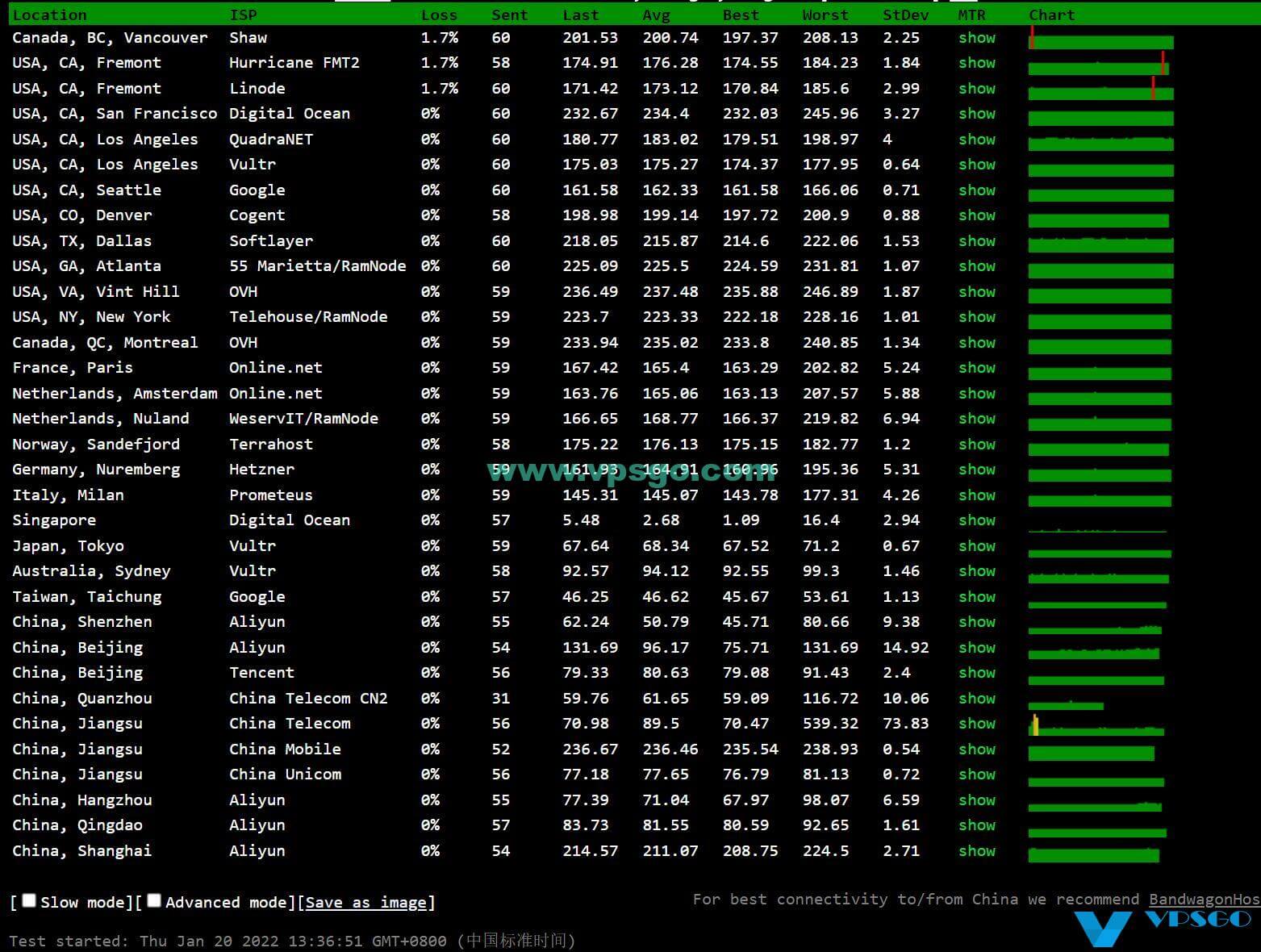Screen dimensions: 1261x952
Task: Click the 539.32 worst latency value
Action: coord(830,724)
